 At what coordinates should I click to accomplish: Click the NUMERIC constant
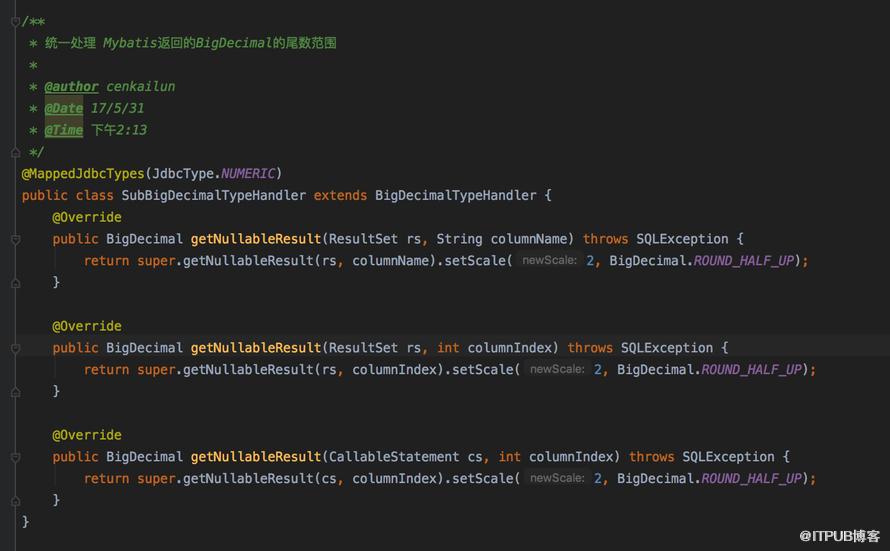click(x=247, y=174)
